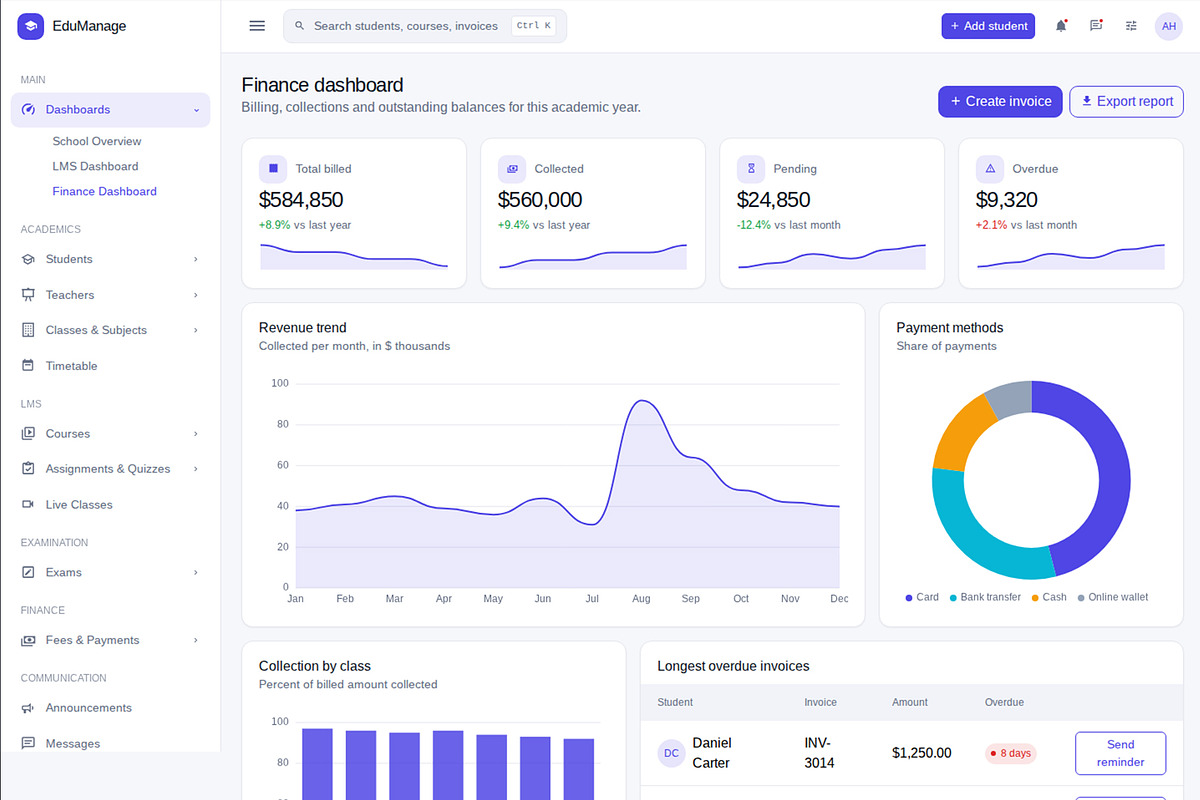Click the first bar in Collection by class
This screenshot has width=1200, height=800.
317,764
